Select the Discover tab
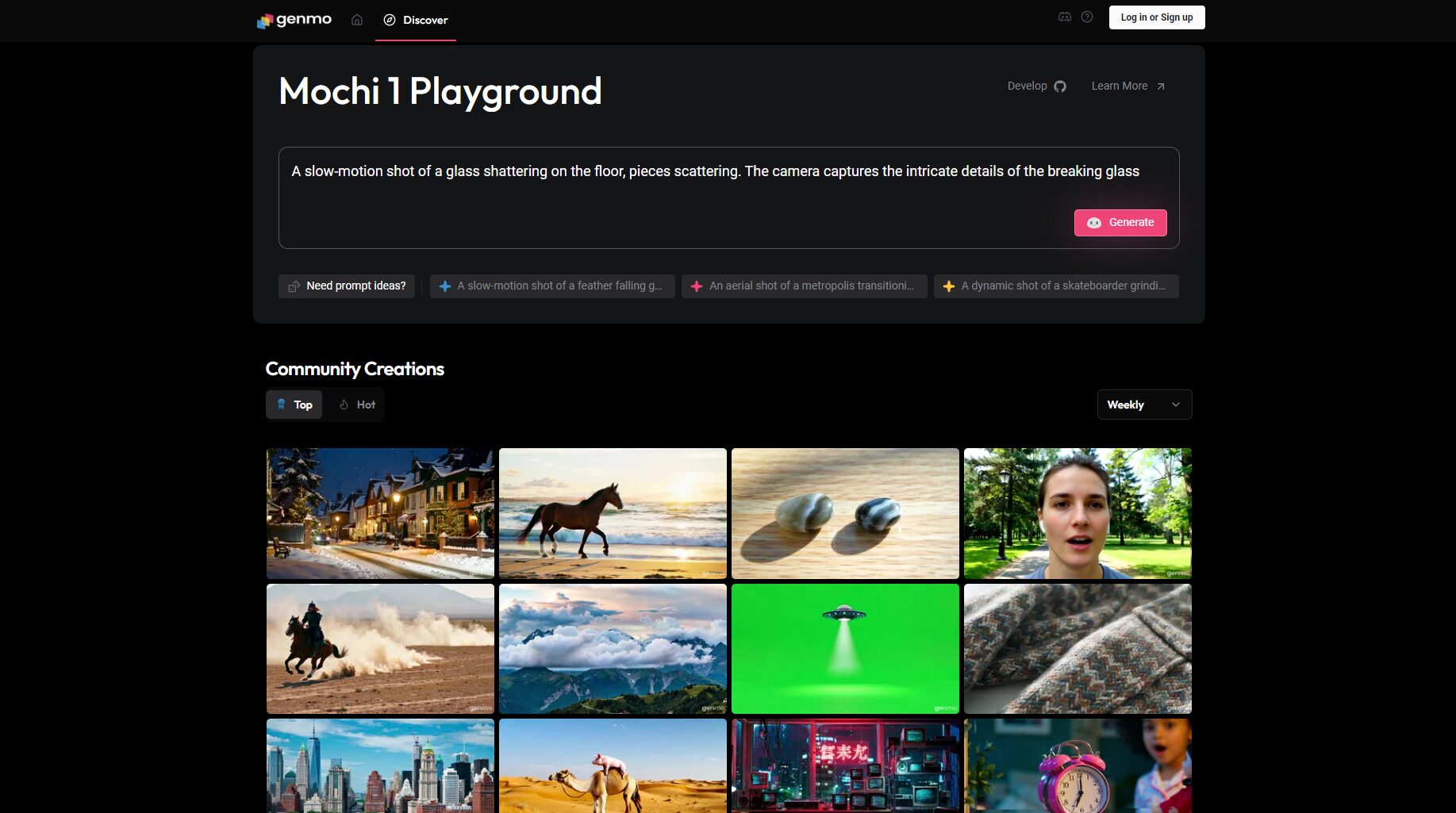This screenshot has height=813, width=1456. [416, 20]
